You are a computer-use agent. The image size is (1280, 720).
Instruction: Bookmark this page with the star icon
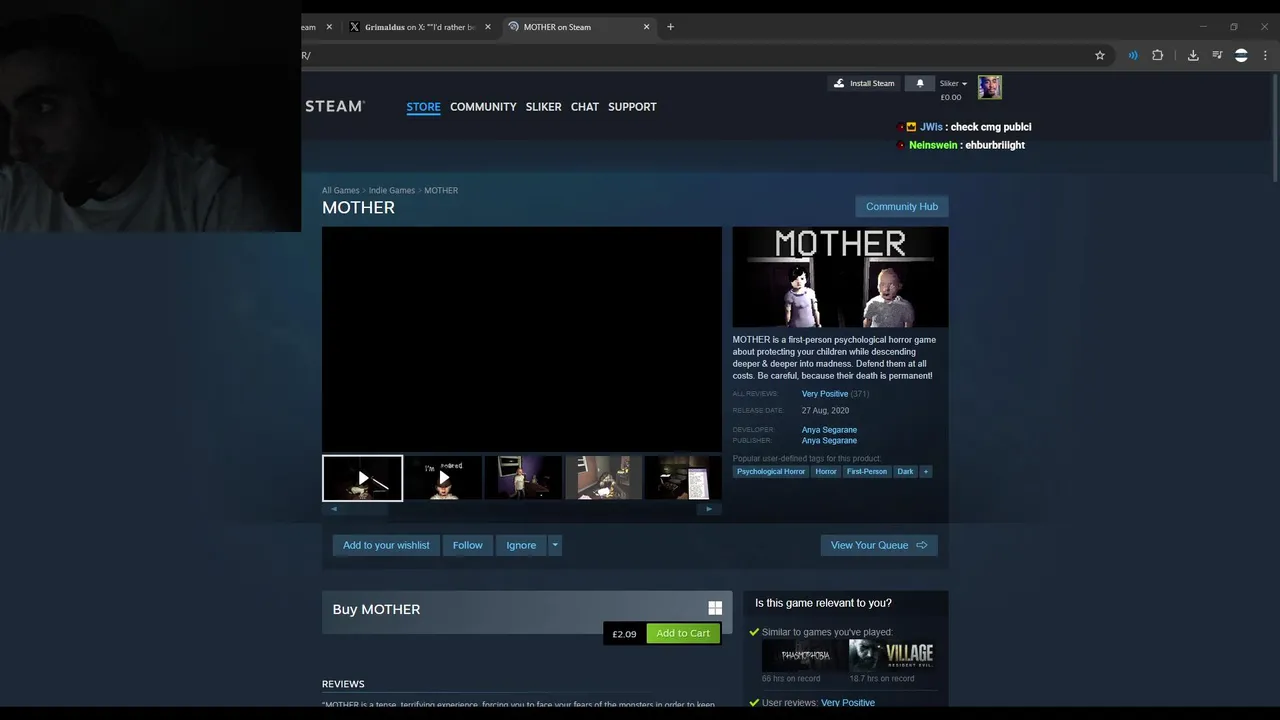tap(1100, 55)
